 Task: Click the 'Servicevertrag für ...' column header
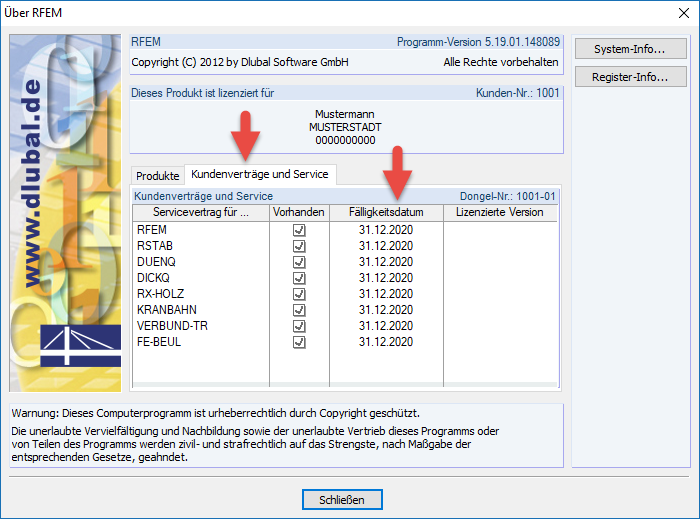tap(201, 212)
